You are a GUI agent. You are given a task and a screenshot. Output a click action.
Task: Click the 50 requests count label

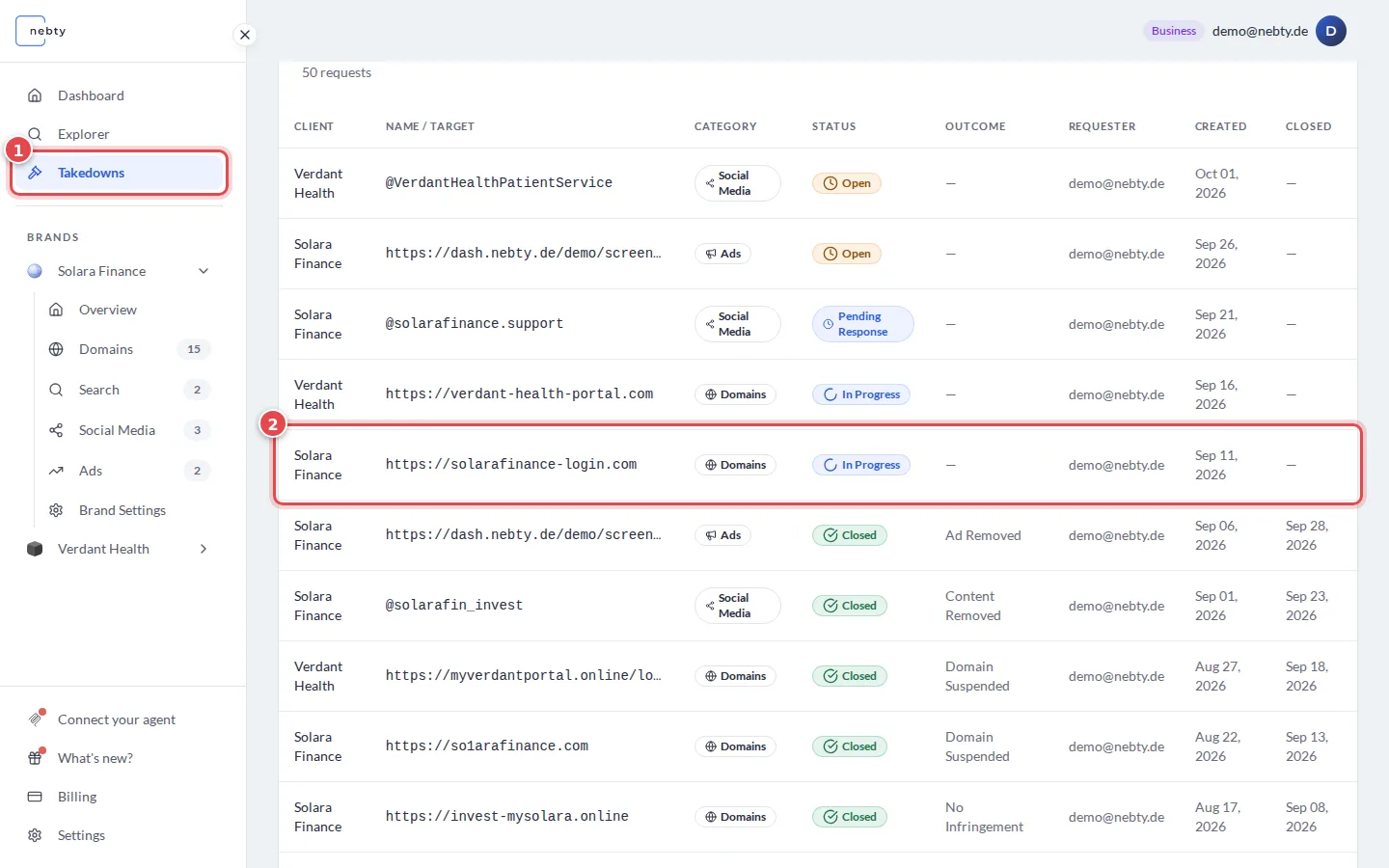coord(337,72)
